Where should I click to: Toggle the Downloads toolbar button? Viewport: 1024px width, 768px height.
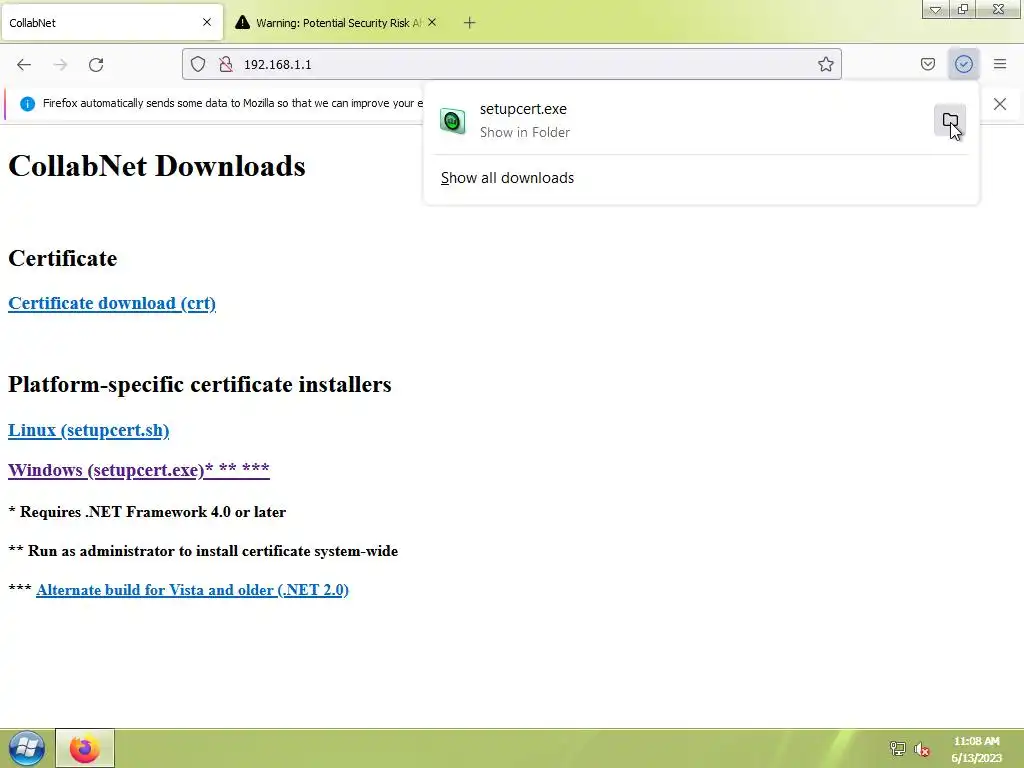tap(963, 64)
